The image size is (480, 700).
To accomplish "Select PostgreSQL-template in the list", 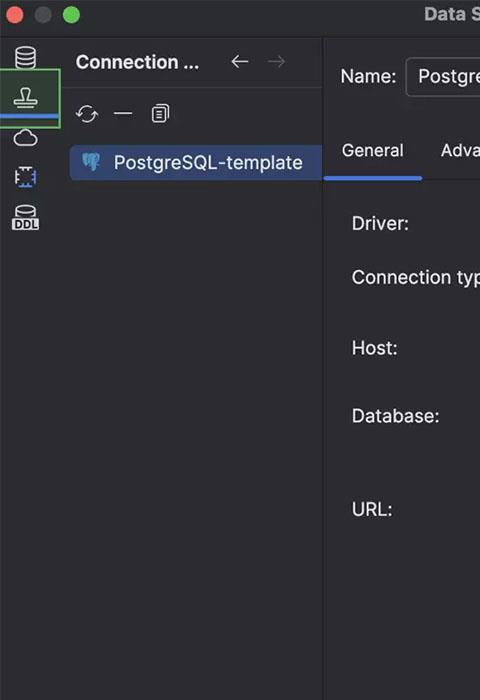I will [196, 162].
